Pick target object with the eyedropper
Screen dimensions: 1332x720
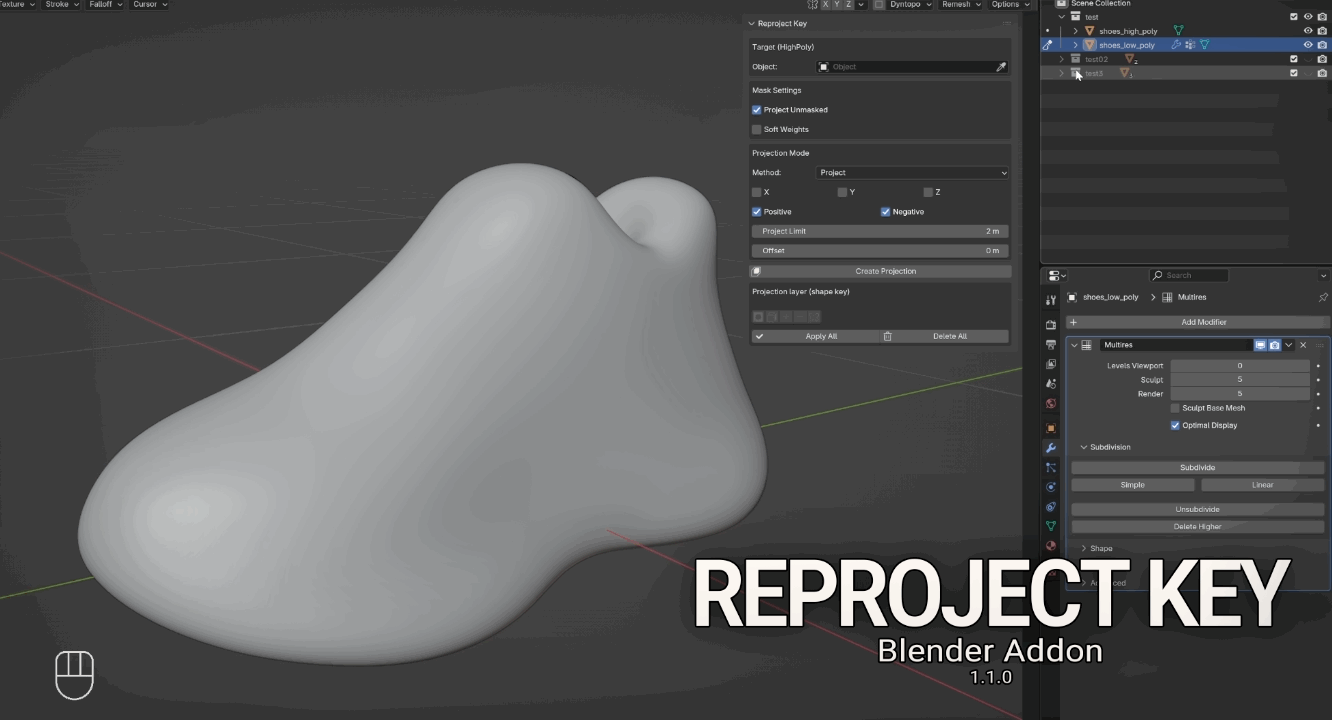click(1001, 67)
